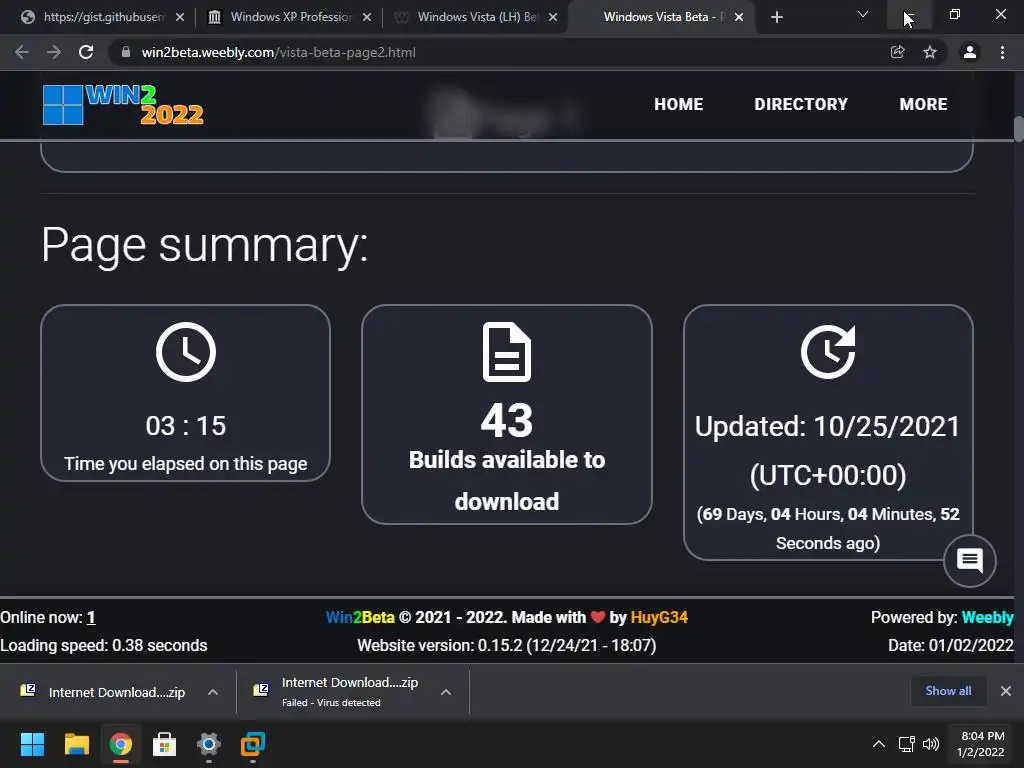The image size is (1024, 768).
Task: Click the failed virus-detected zip download
Action: pos(337,692)
